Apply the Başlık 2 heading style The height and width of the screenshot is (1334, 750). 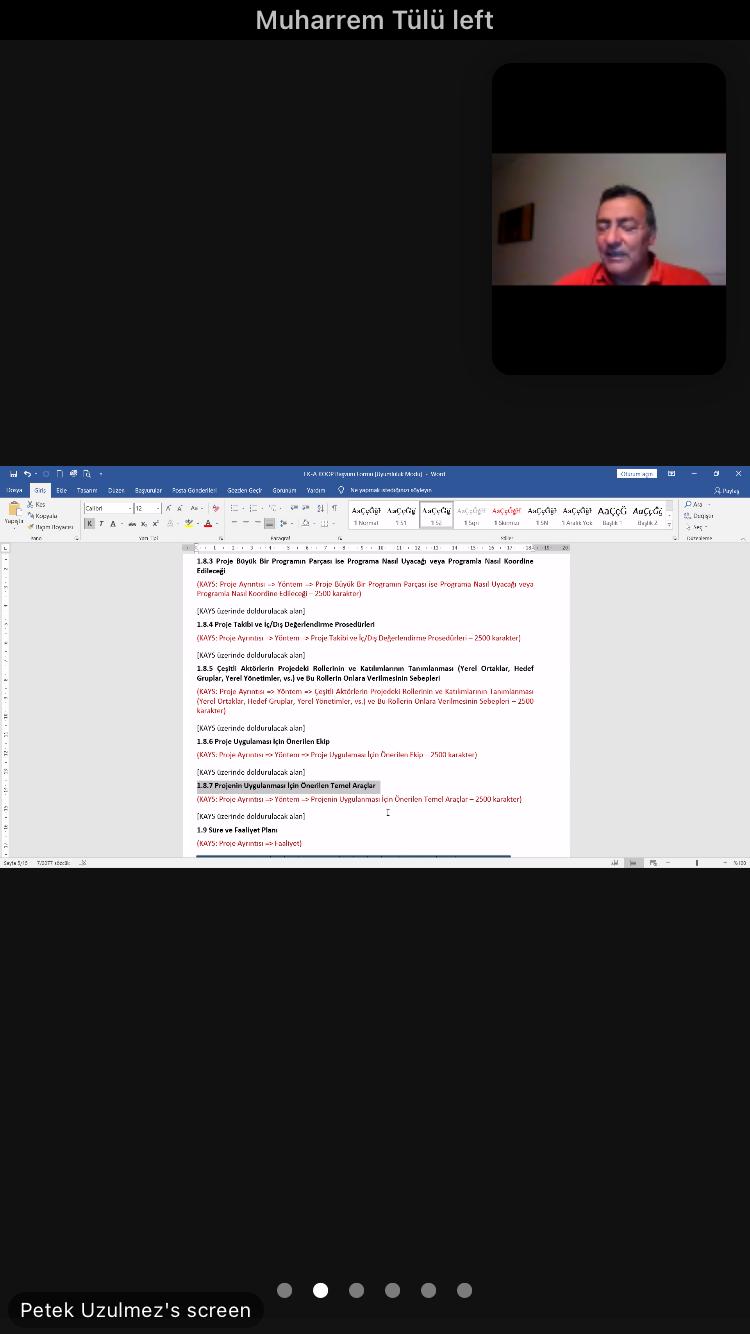[647, 514]
